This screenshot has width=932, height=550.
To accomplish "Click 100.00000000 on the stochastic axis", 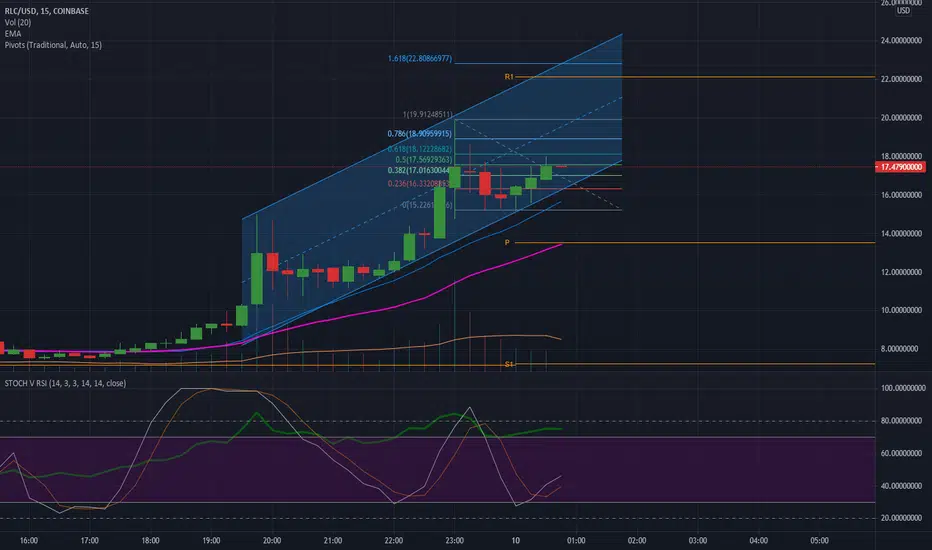I will pyautogui.click(x=903, y=388).
